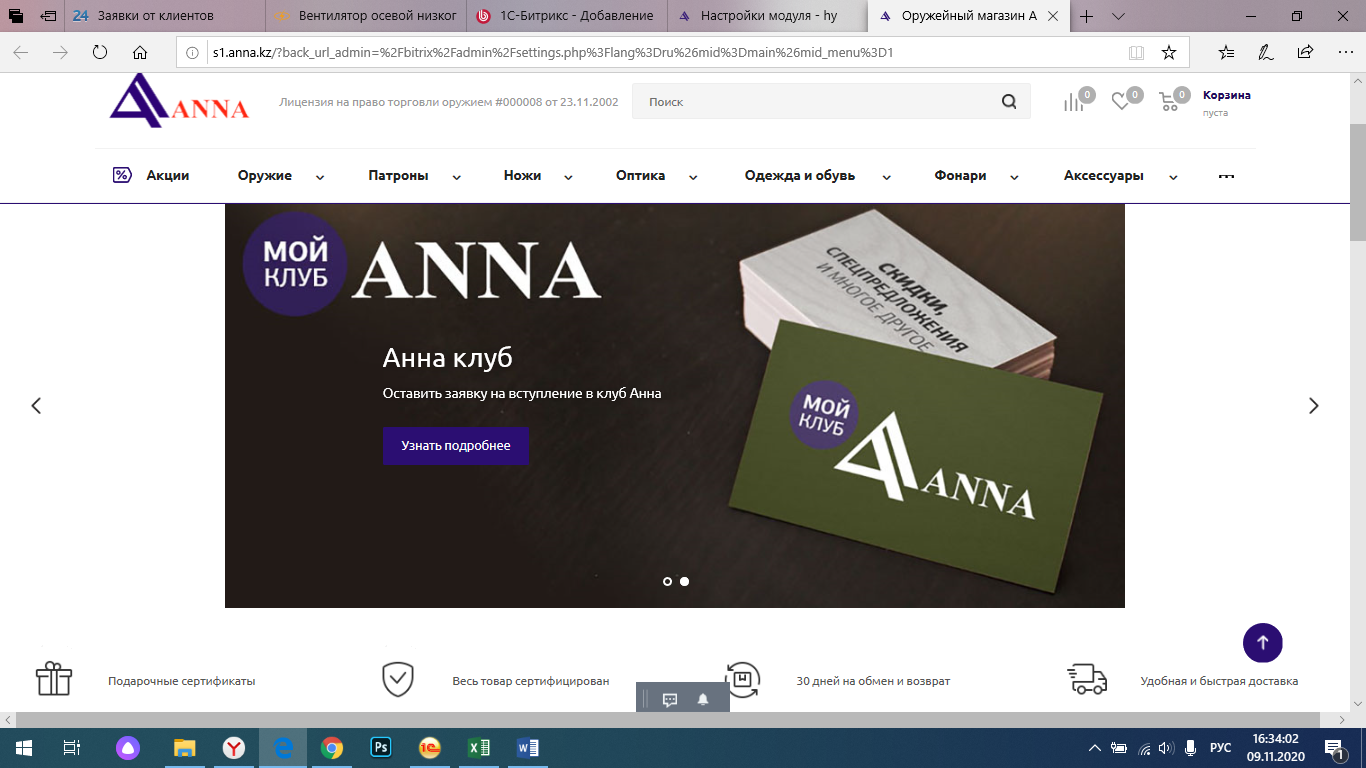Open the browser favorites hub icon
Viewport: 1366px width, 768px height.
click(1227, 52)
